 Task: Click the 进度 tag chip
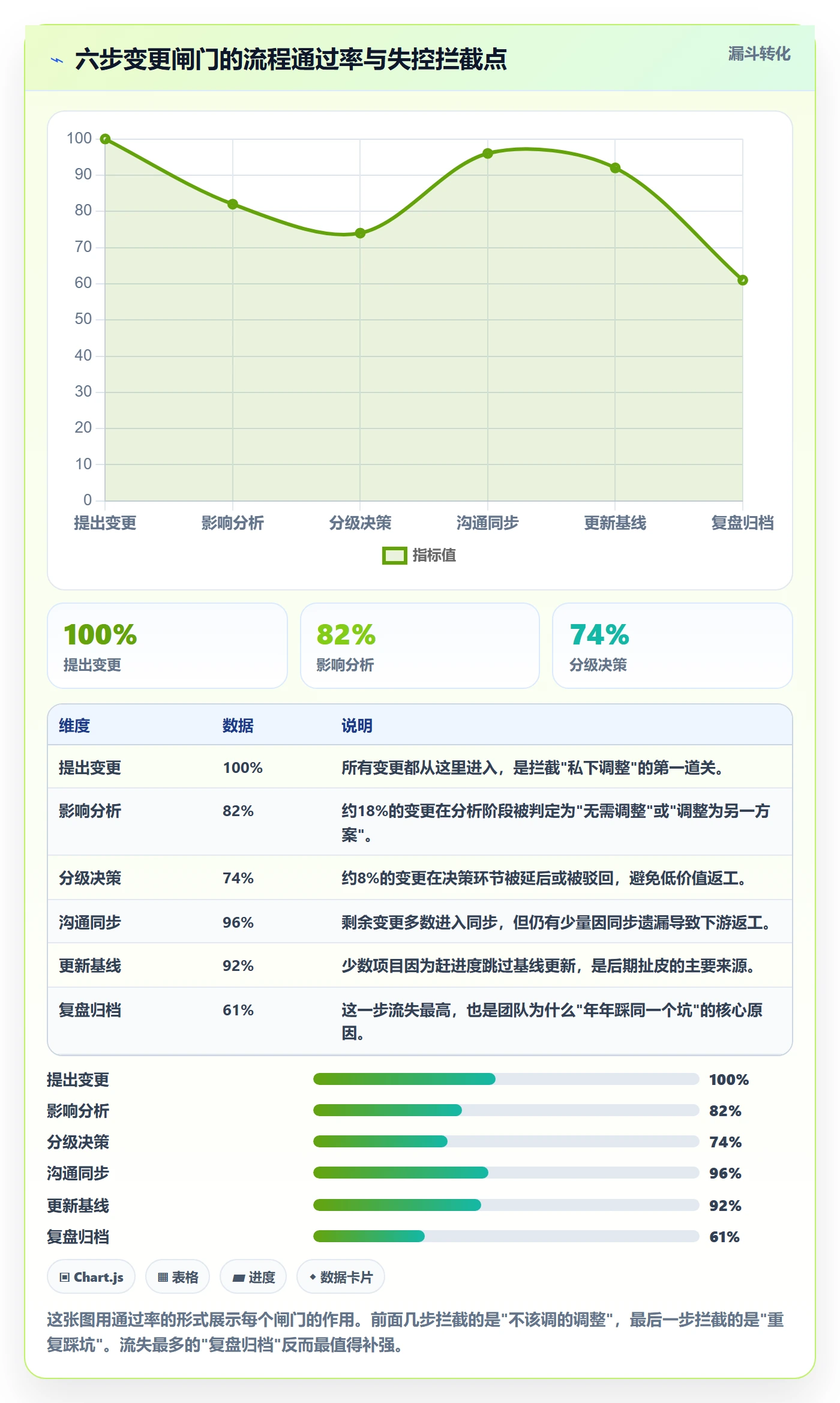point(253,1277)
